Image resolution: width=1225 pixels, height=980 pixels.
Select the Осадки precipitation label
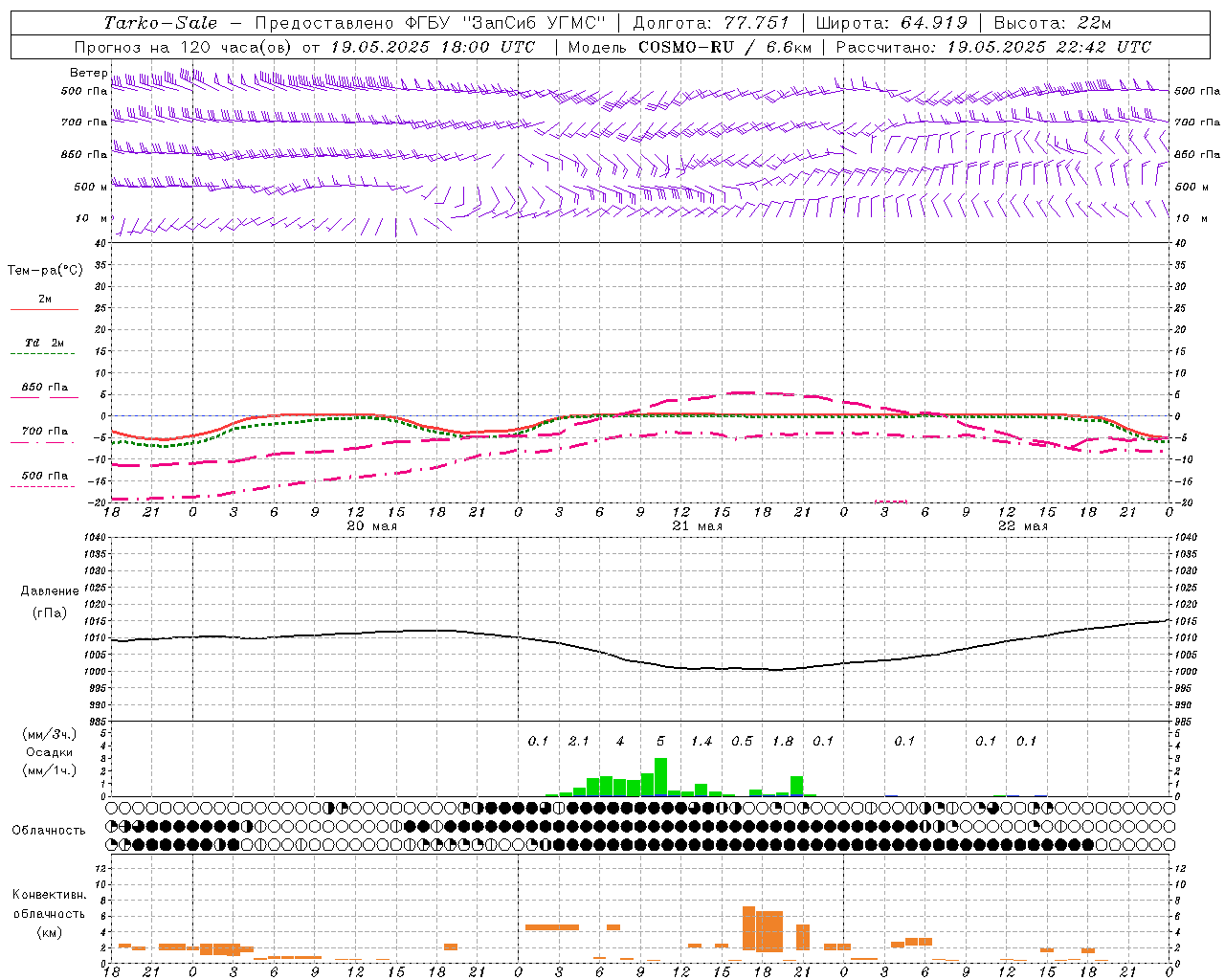click(x=49, y=752)
